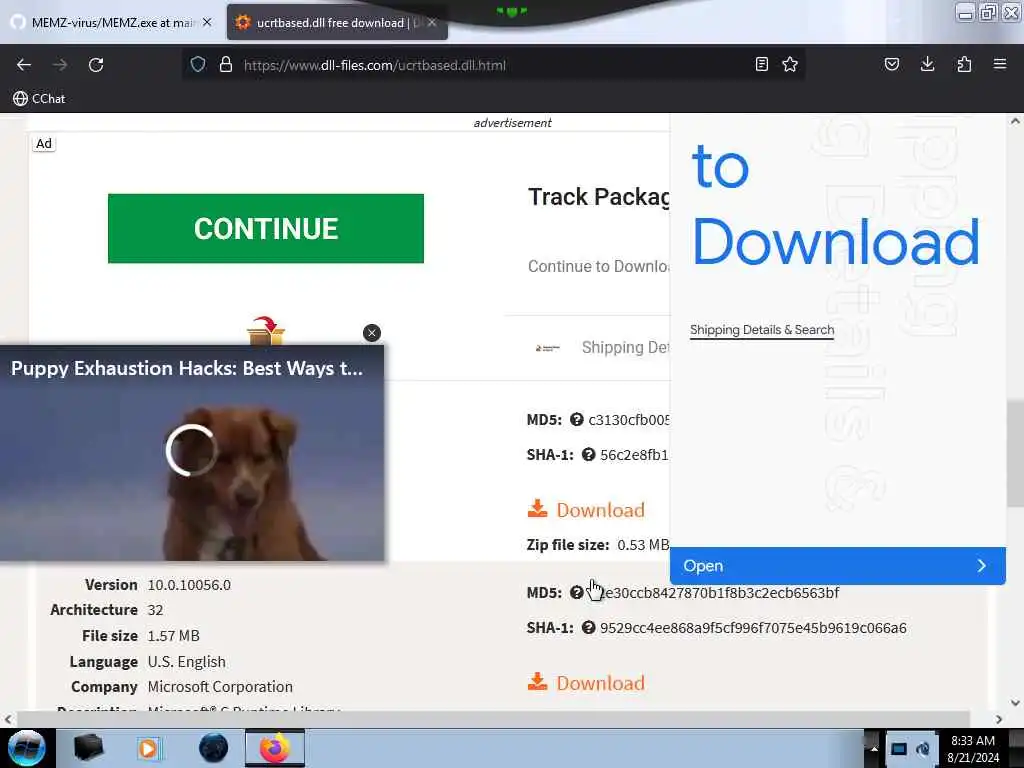Viewport: 1024px width, 768px height.
Task: Click the Open button in the side ad
Action: [x=838, y=566]
